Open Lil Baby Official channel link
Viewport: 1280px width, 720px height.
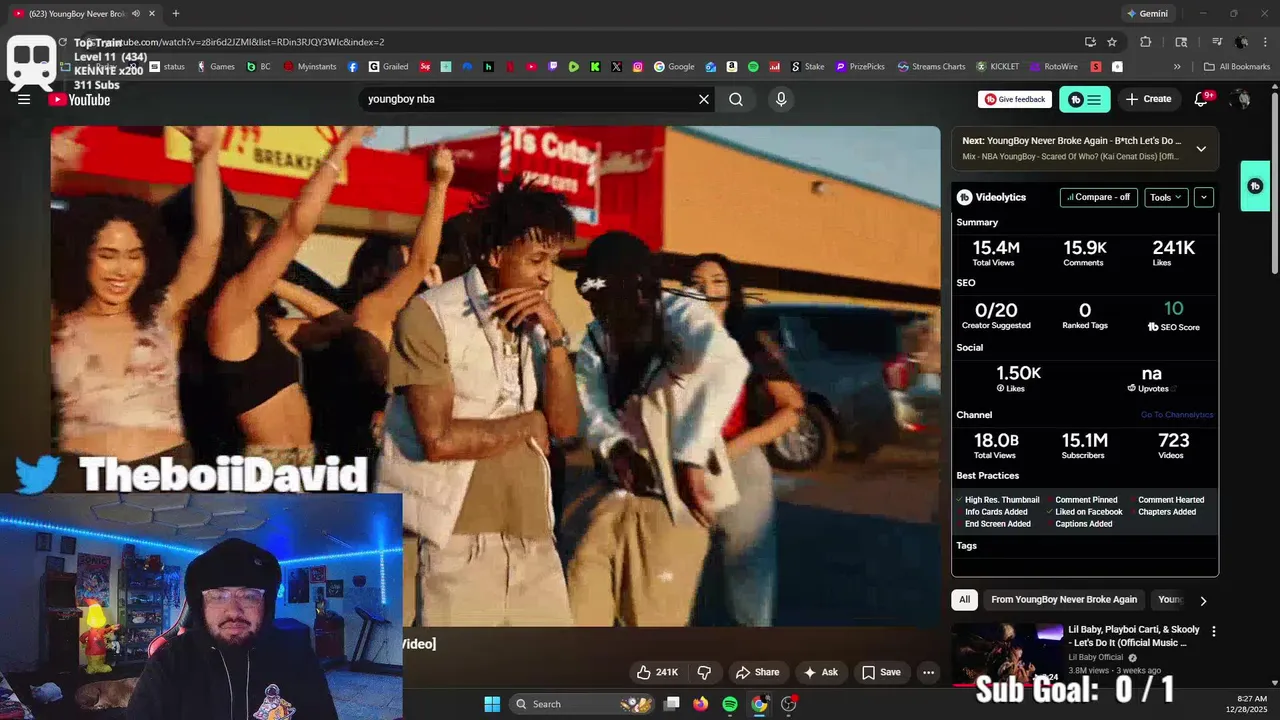pyautogui.click(x=1096, y=657)
